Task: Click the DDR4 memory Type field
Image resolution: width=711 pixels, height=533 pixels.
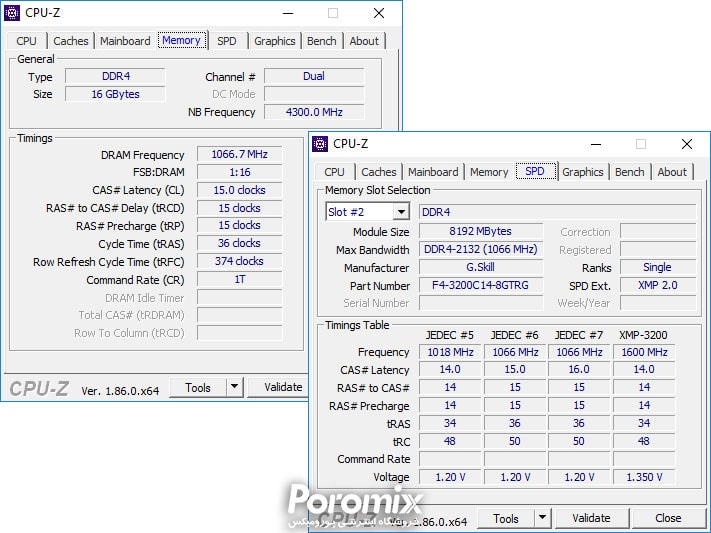Action: point(116,76)
